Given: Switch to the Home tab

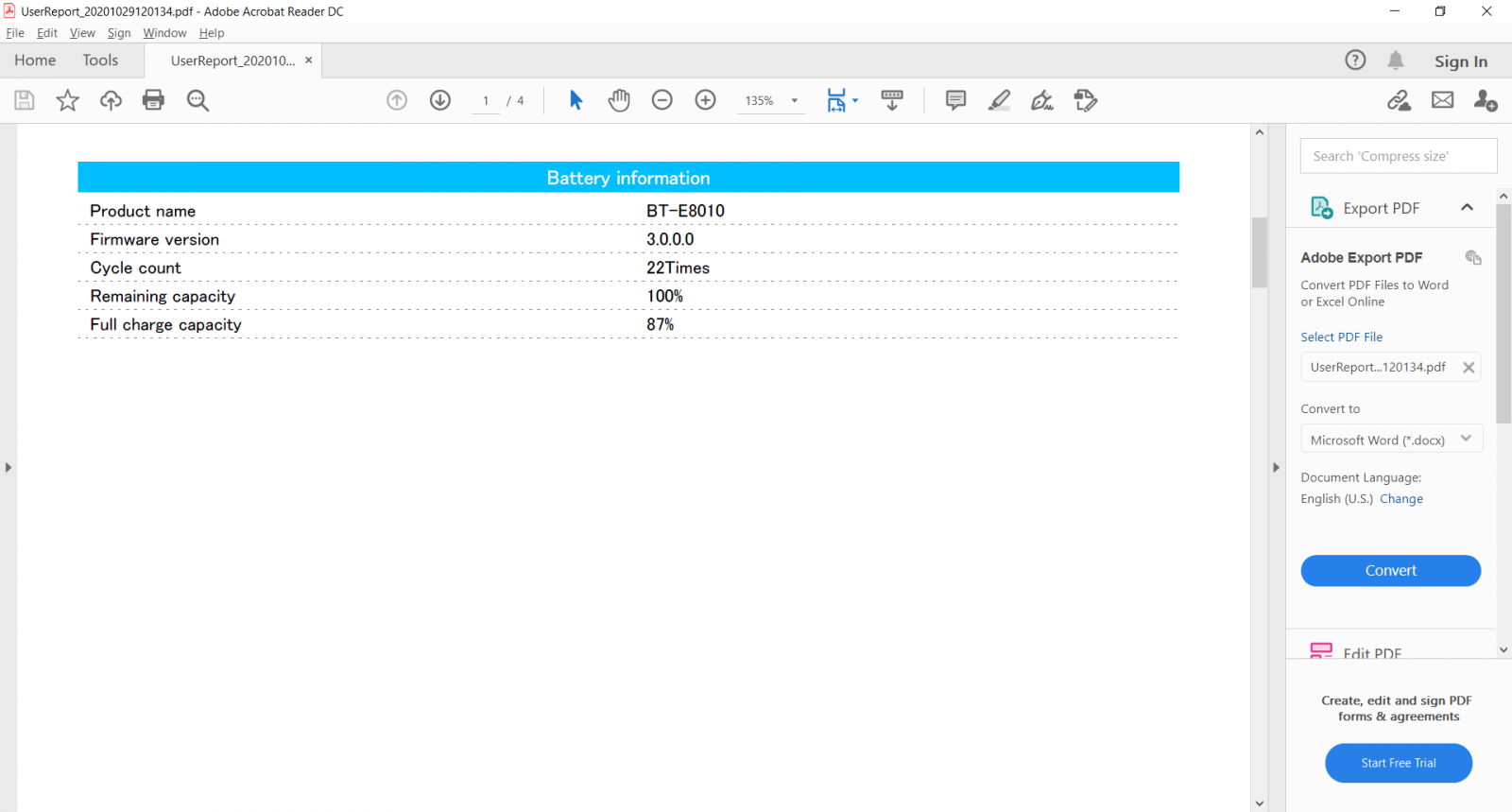Looking at the screenshot, I should [35, 60].
